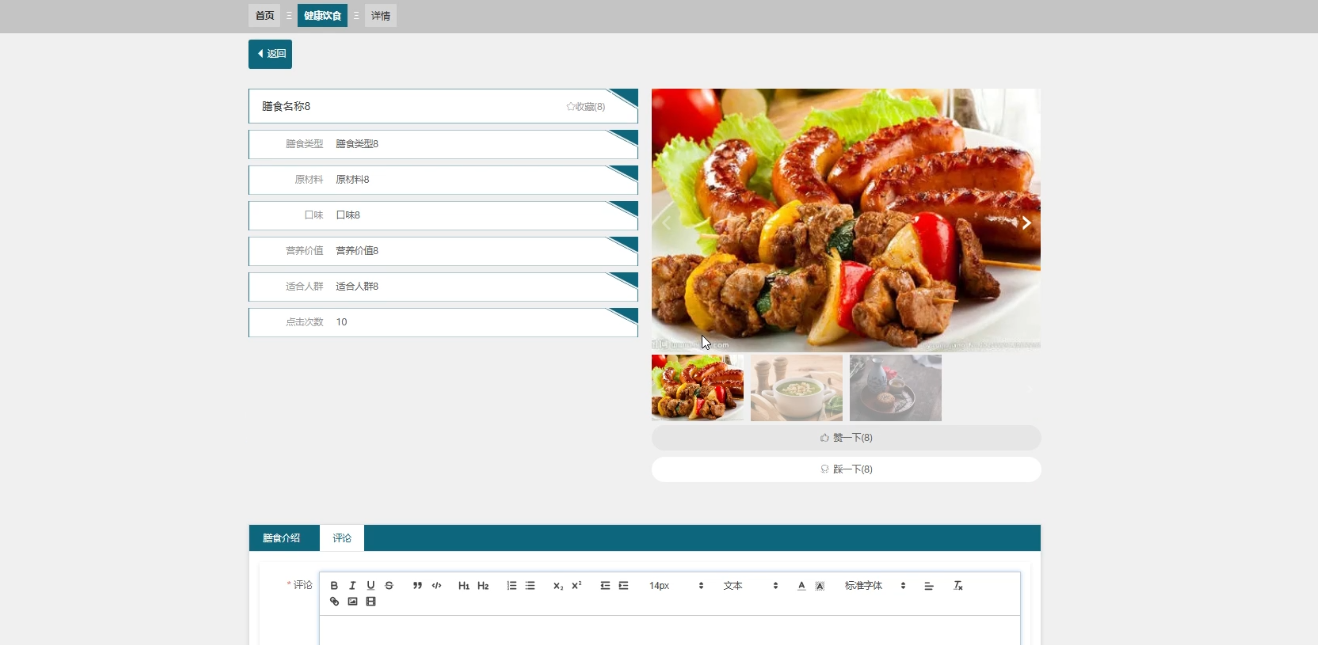
Task: Open the text alignment options
Action: 928,586
